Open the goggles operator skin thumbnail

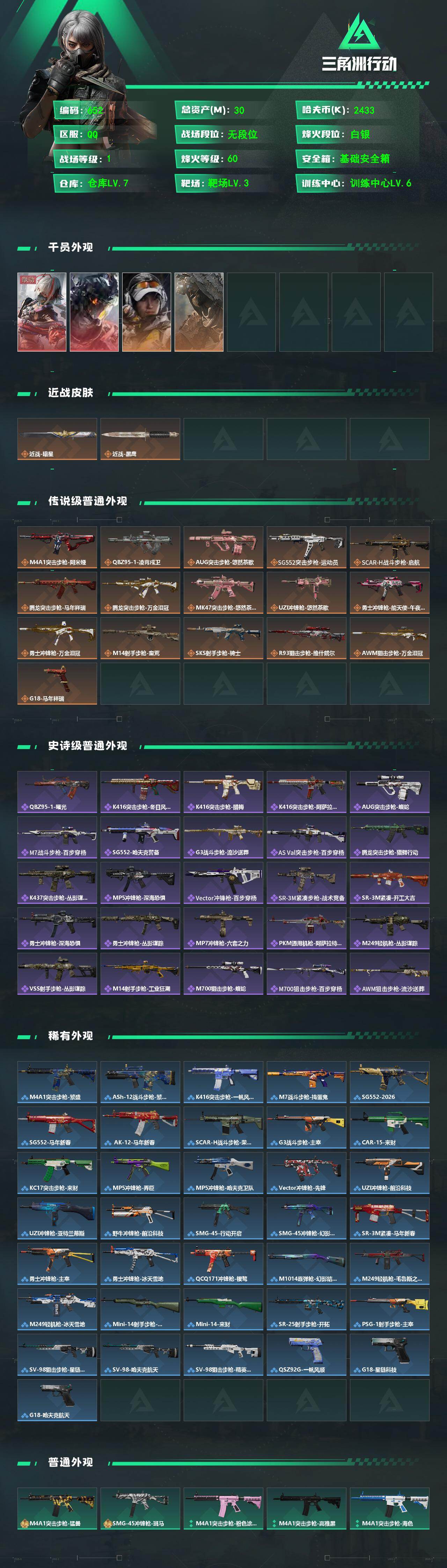(147, 312)
